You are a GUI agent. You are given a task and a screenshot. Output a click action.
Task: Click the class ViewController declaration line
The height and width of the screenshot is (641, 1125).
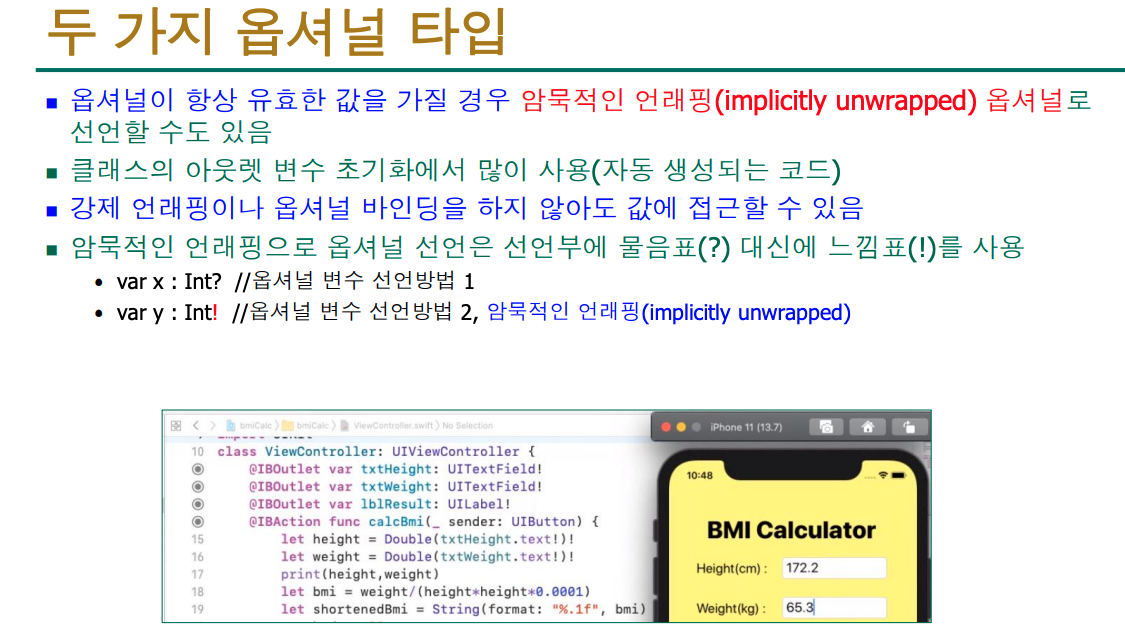[376, 451]
